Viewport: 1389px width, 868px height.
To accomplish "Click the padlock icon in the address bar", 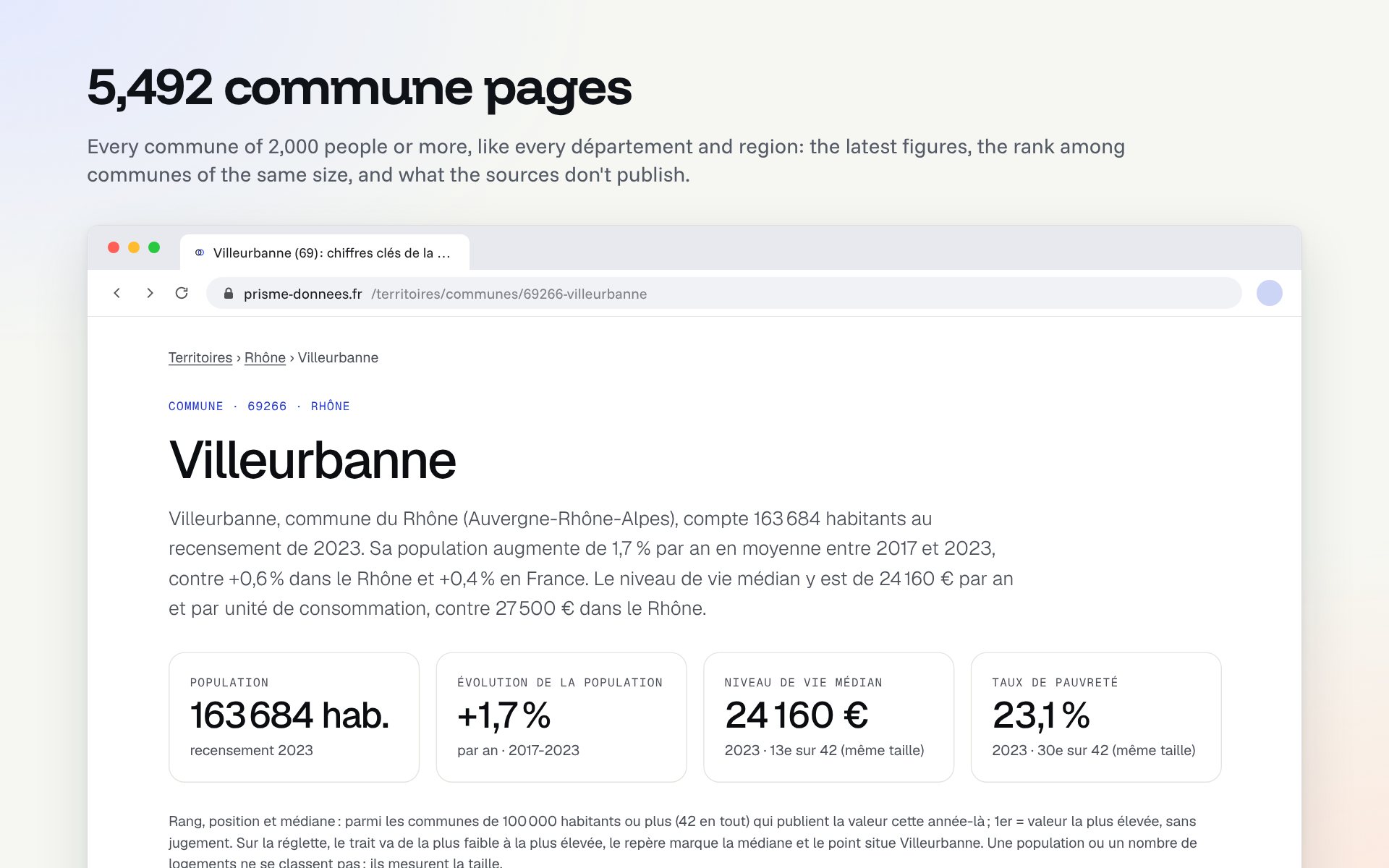I will (x=229, y=294).
